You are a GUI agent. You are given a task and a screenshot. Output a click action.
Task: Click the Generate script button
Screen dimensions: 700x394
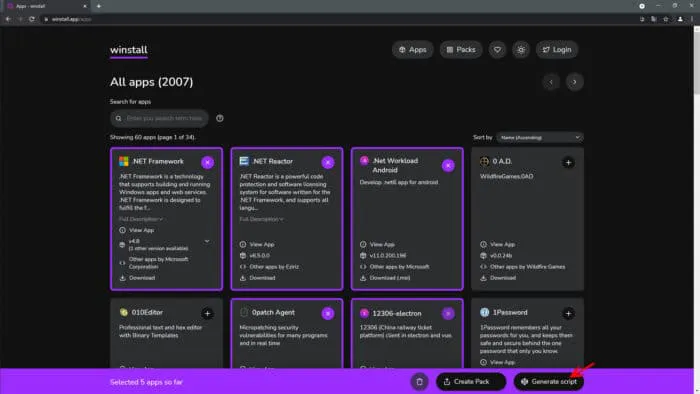(x=549, y=382)
